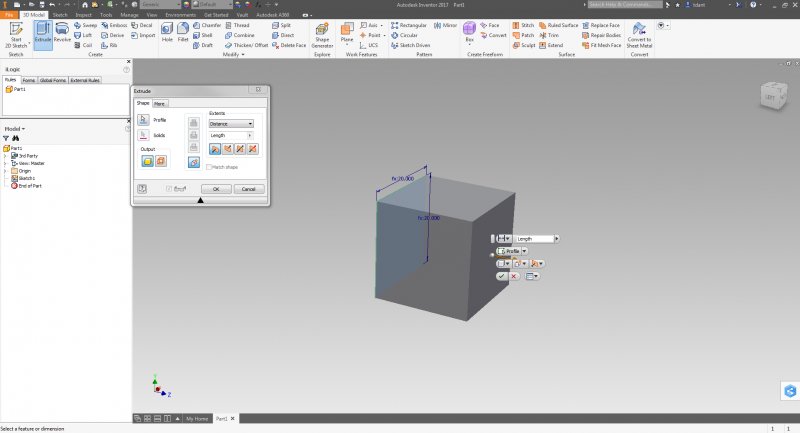Click the Find binoculars icon in Model browser
The width and height of the screenshot is (800, 433).
[x=15, y=138]
